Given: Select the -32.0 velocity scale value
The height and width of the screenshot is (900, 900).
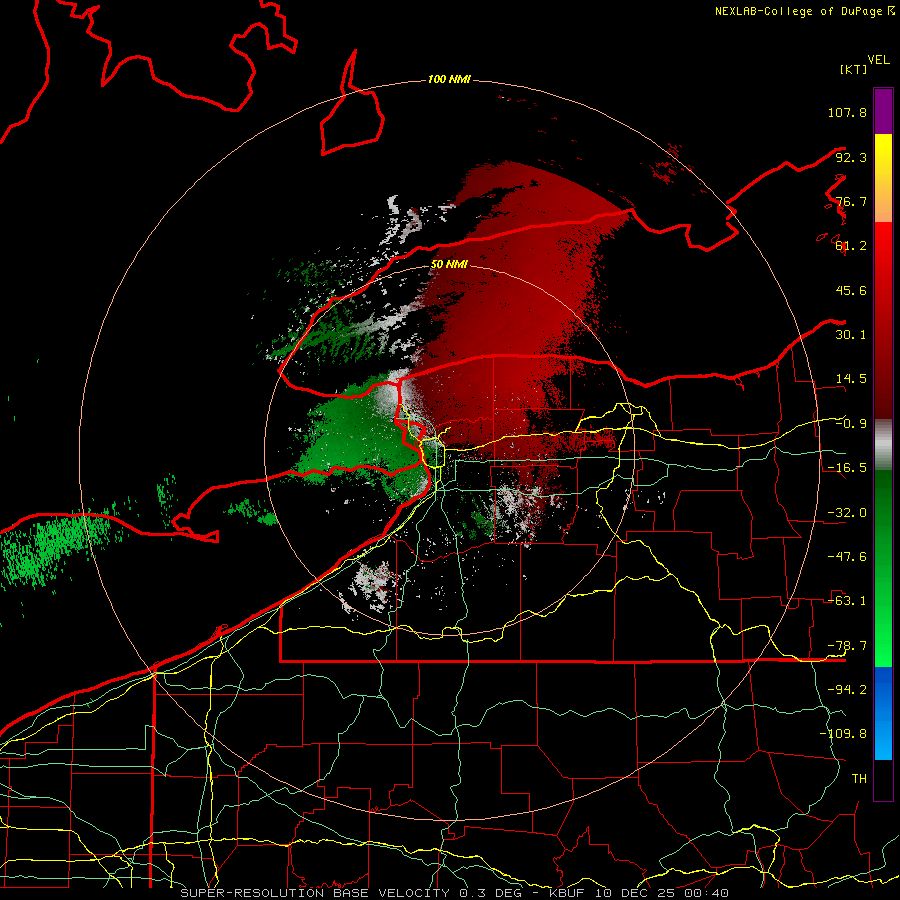Looking at the screenshot, I should [847, 513].
